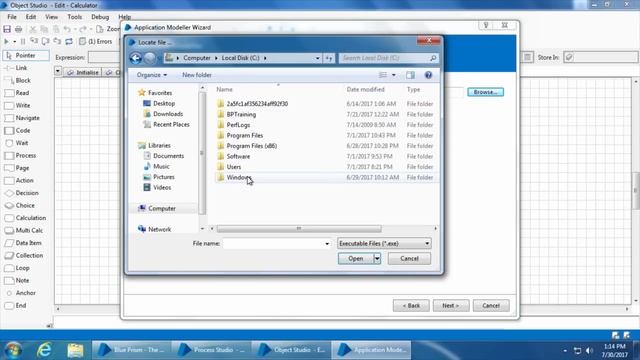The height and width of the screenshot is (360, 640).
Task: Click Cancel in Application Modeller Wizard
Action: point(491,305)
